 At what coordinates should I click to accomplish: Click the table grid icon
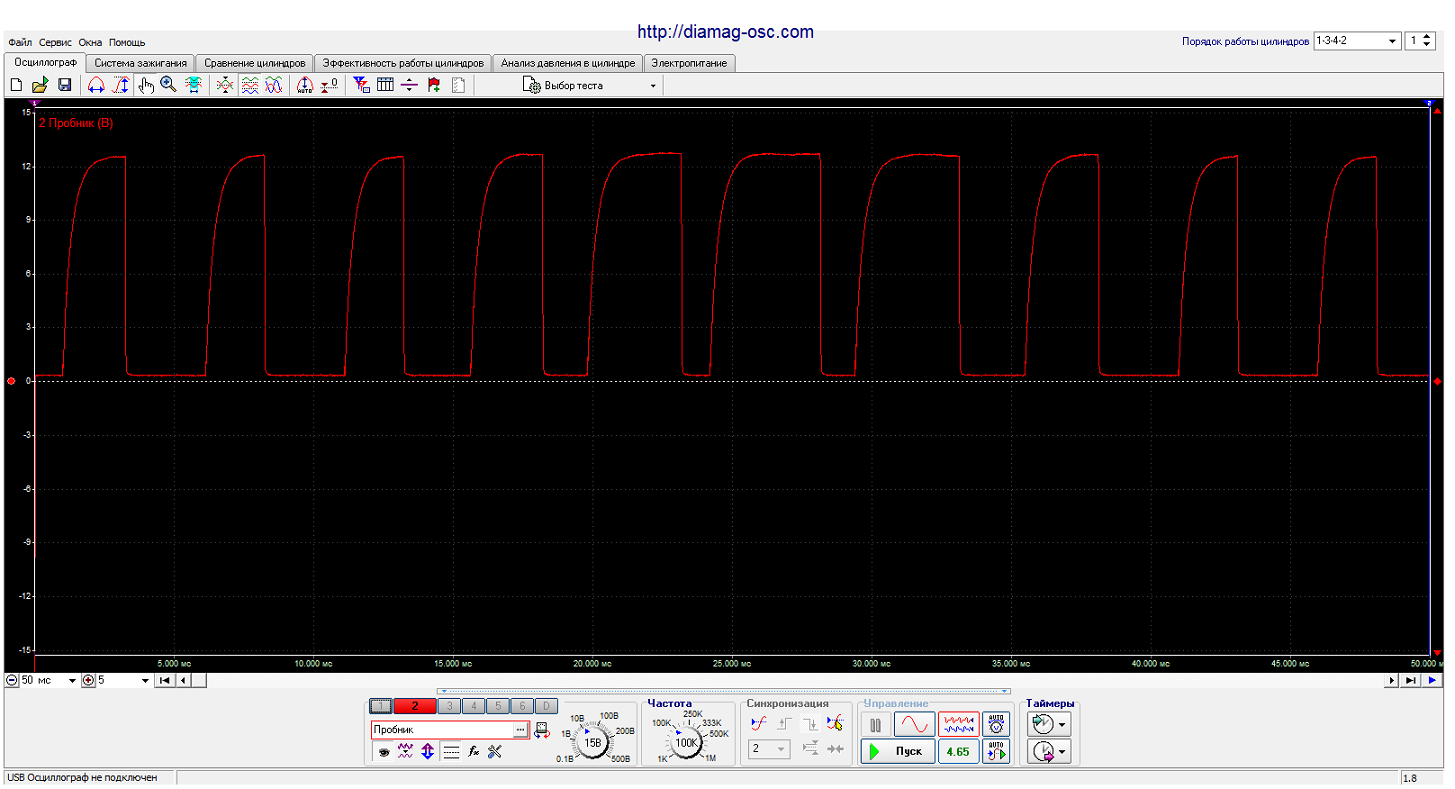[x=385, y=85]
